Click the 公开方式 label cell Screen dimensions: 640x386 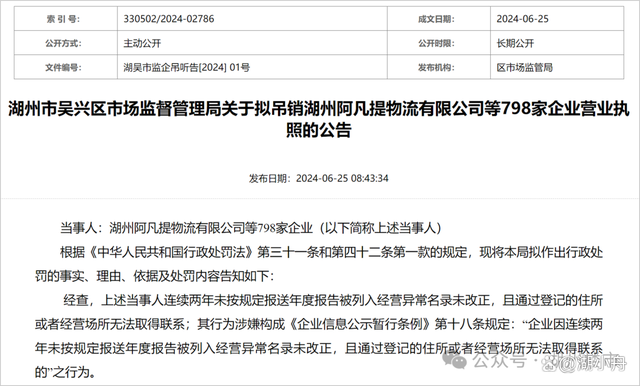pos(66,43)
